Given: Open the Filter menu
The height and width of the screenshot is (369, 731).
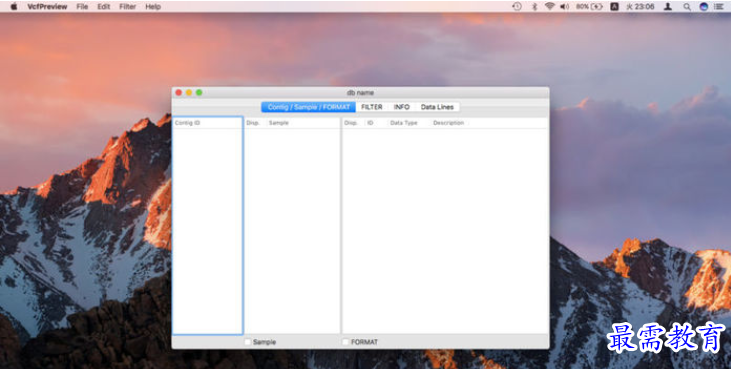Looking at the screenshot, I should click(127, 7).
